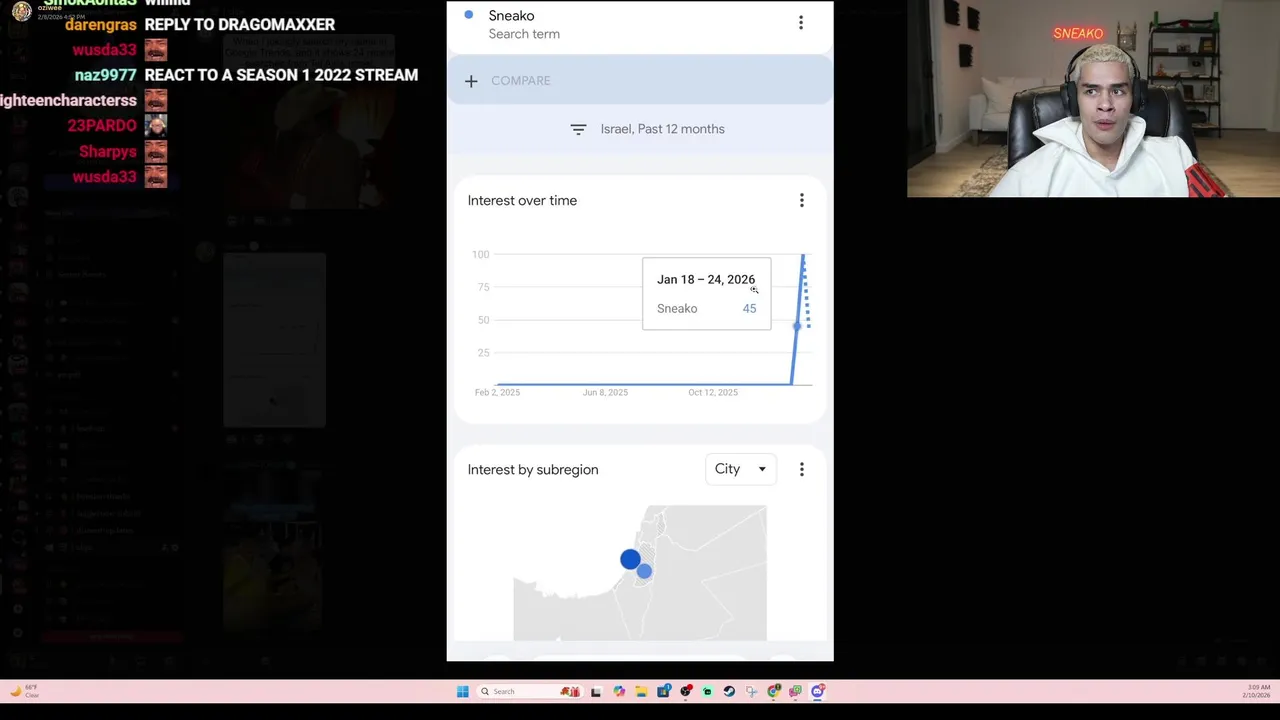Click the value 45 in chart tooltip

pyautogui.click(x=749, y=308)
